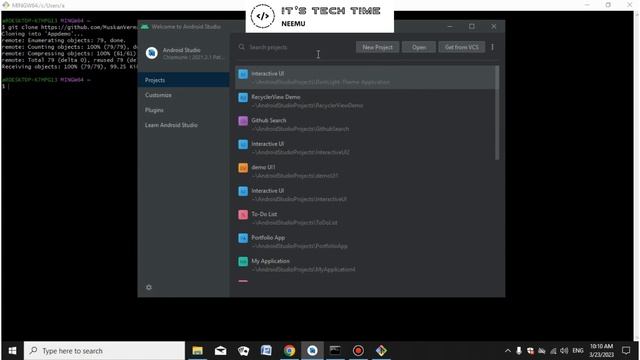Open the notification center icon
This screenshot has height=360, width=640.
626,351
